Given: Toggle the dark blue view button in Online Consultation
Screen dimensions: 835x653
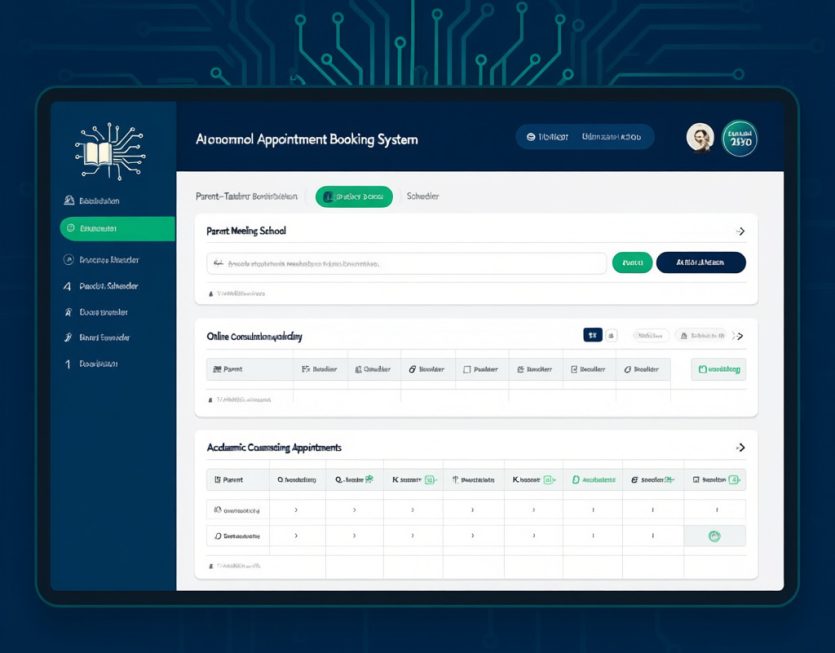Looking at the screenshot, I should 591,336.
